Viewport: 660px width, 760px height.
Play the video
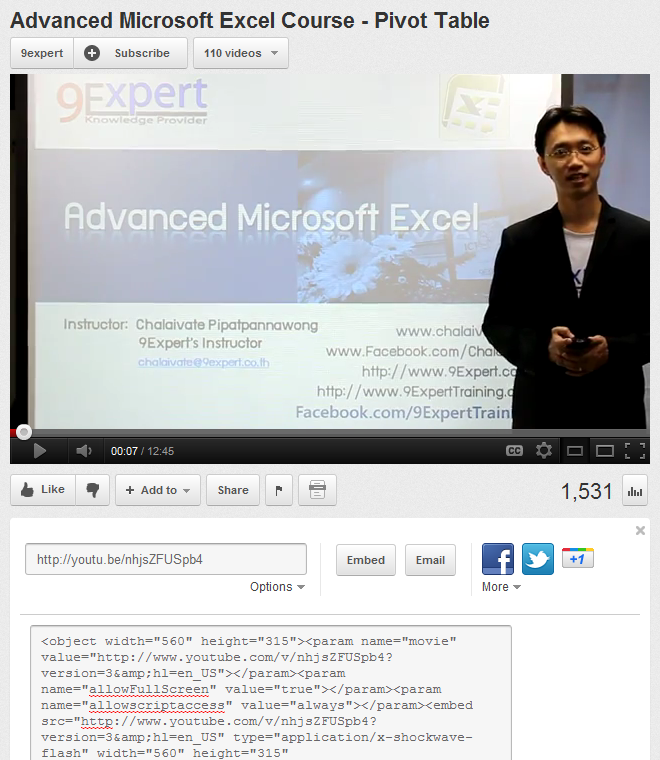tap(39, 451)
